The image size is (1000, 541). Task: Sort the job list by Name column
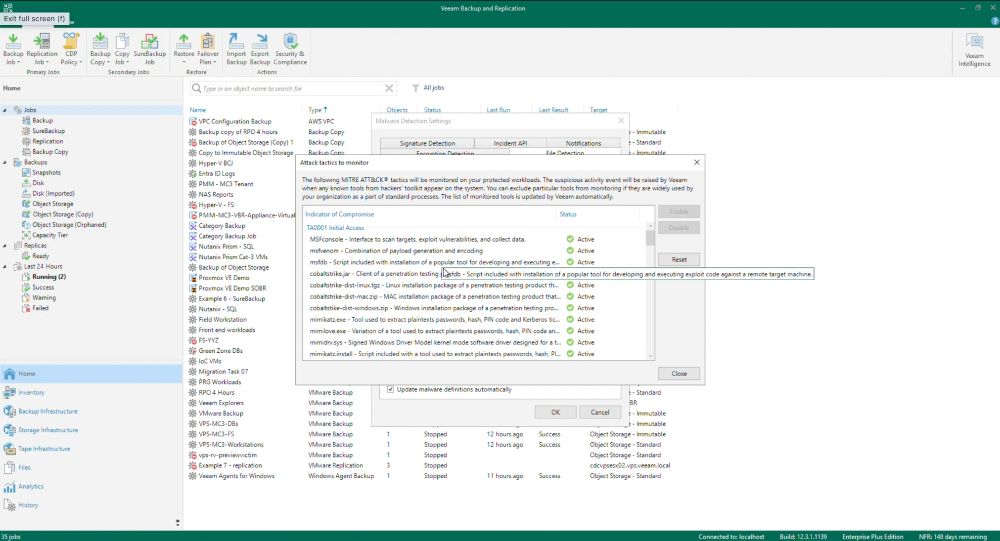(198, 110)
